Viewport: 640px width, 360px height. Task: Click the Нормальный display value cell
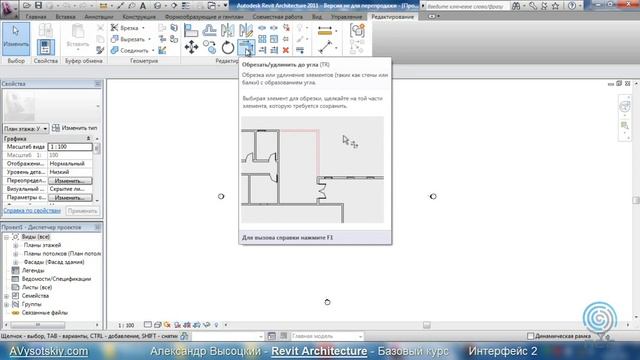coord(70,163)
